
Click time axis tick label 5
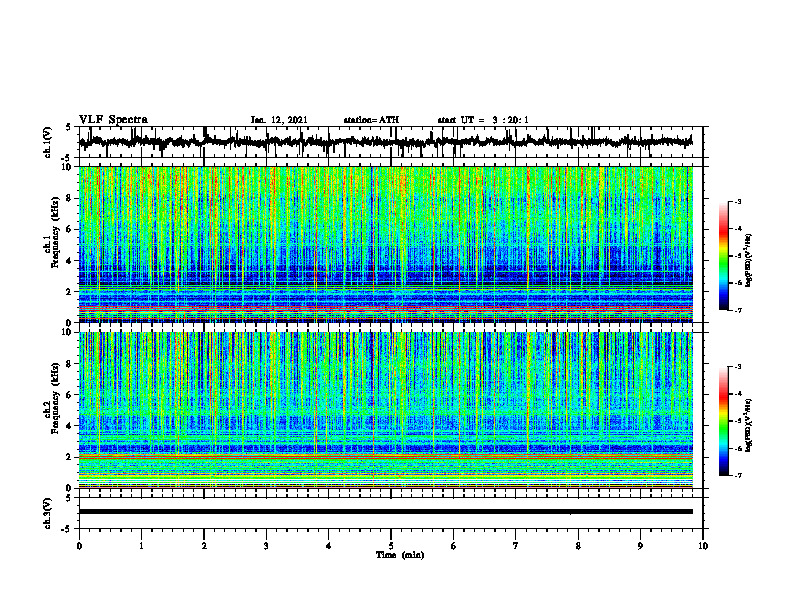click(391, 546)
